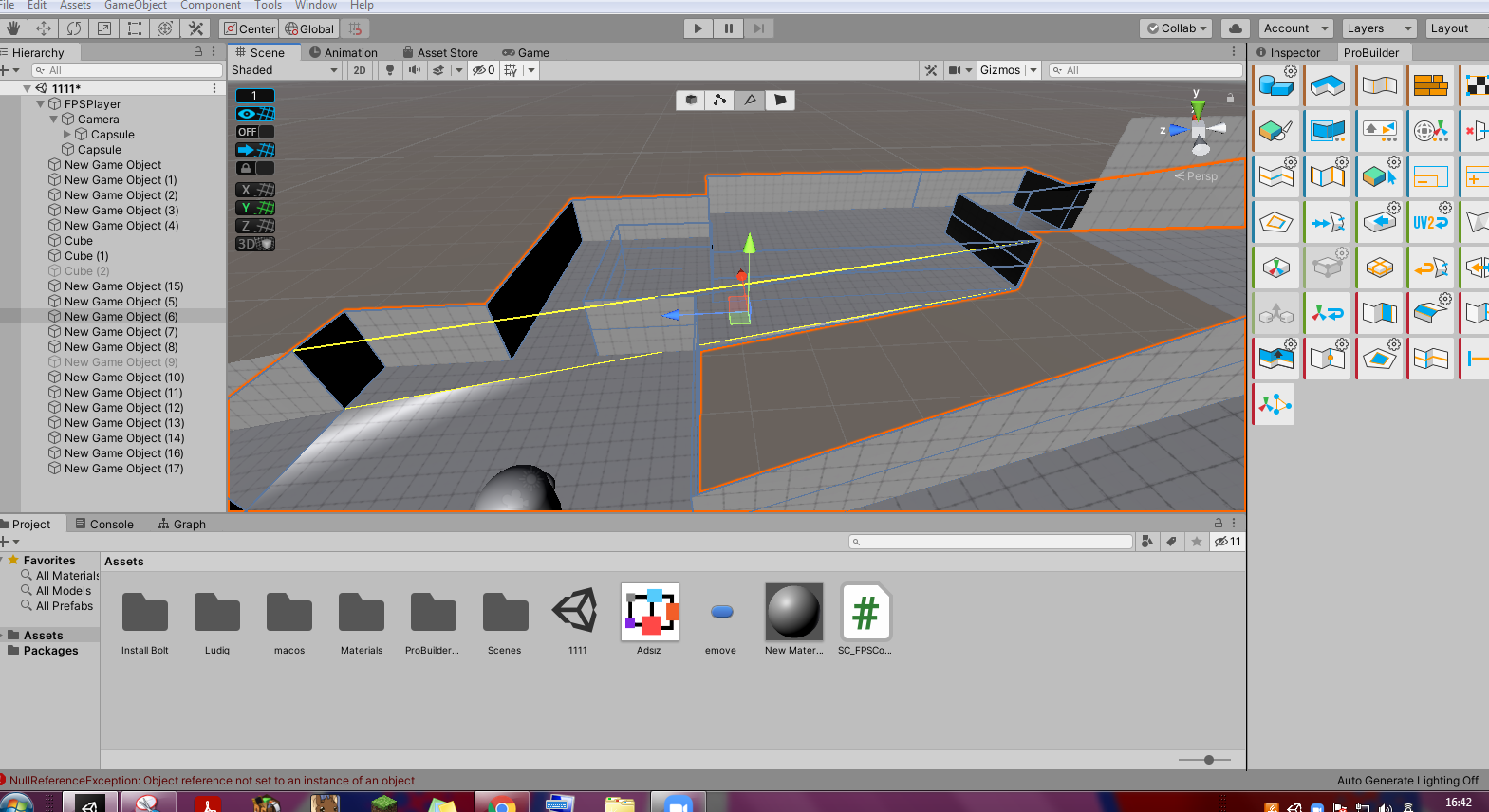Open ProBuilder New Shape tool

click(1276, 86)
